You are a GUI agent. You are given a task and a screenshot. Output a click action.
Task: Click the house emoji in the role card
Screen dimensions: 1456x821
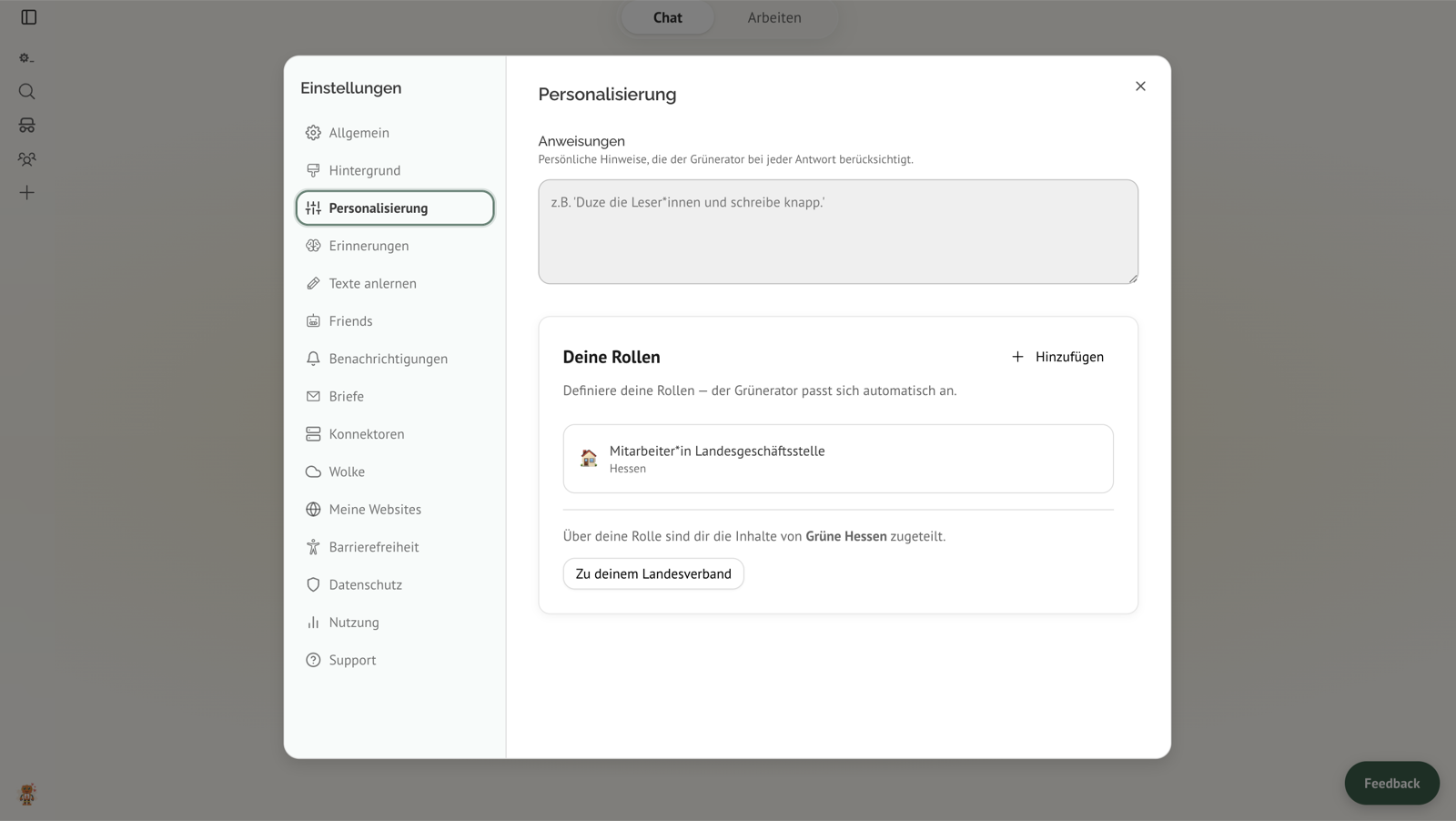(x=589, y=458)
